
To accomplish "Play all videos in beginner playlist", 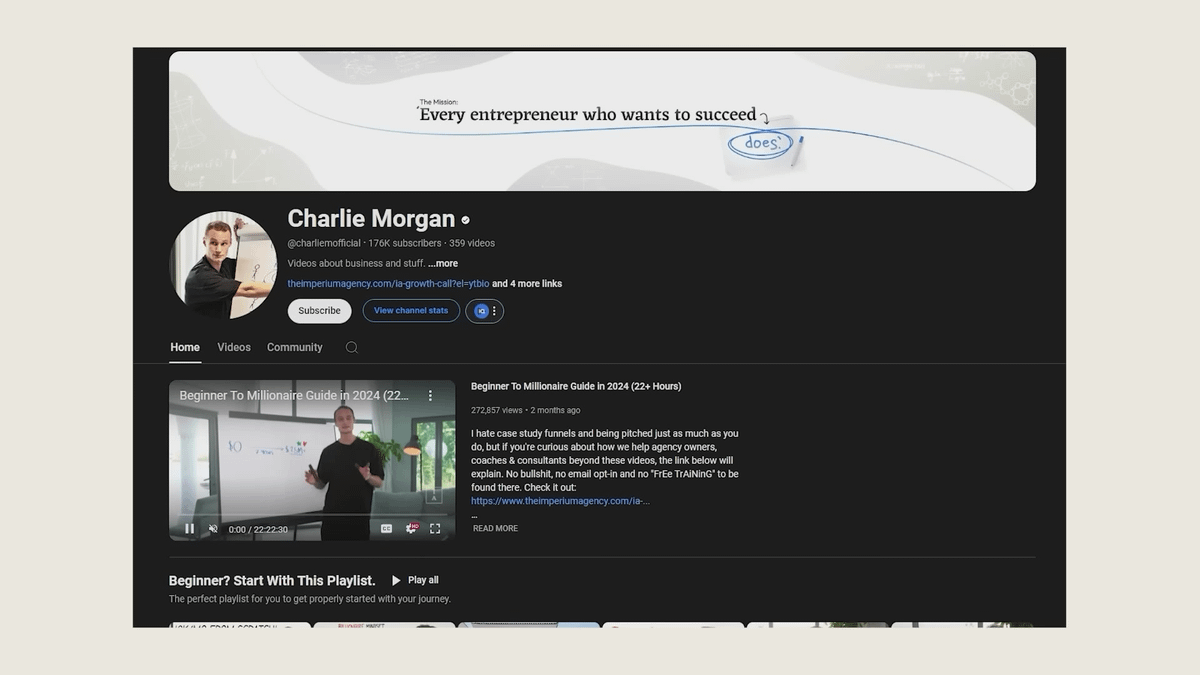I will coord(415,580).
